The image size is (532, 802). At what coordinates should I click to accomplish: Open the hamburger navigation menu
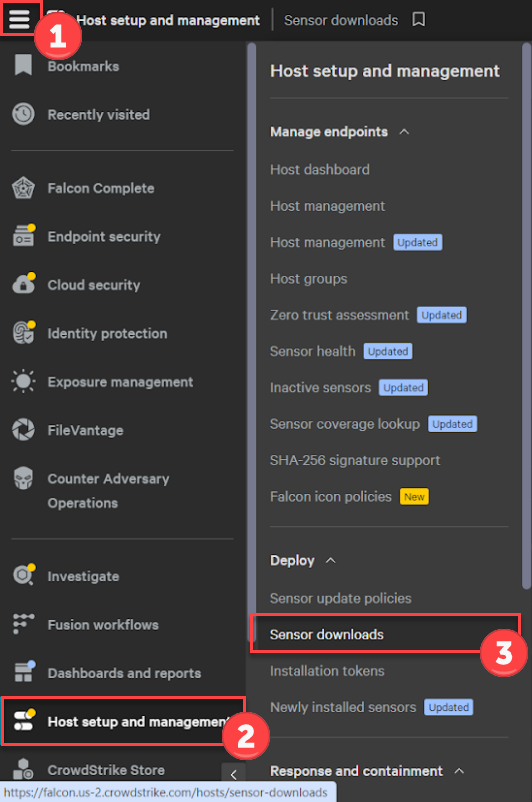click(19, 19)
